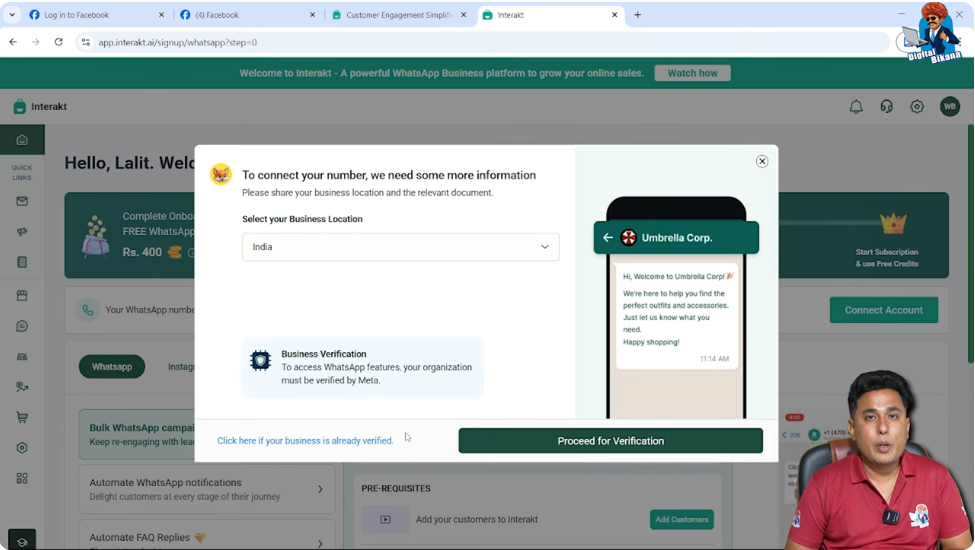Select the Home icon in sidebar
975x550 pixels.
pyautogui.click(x=22, y=140)
